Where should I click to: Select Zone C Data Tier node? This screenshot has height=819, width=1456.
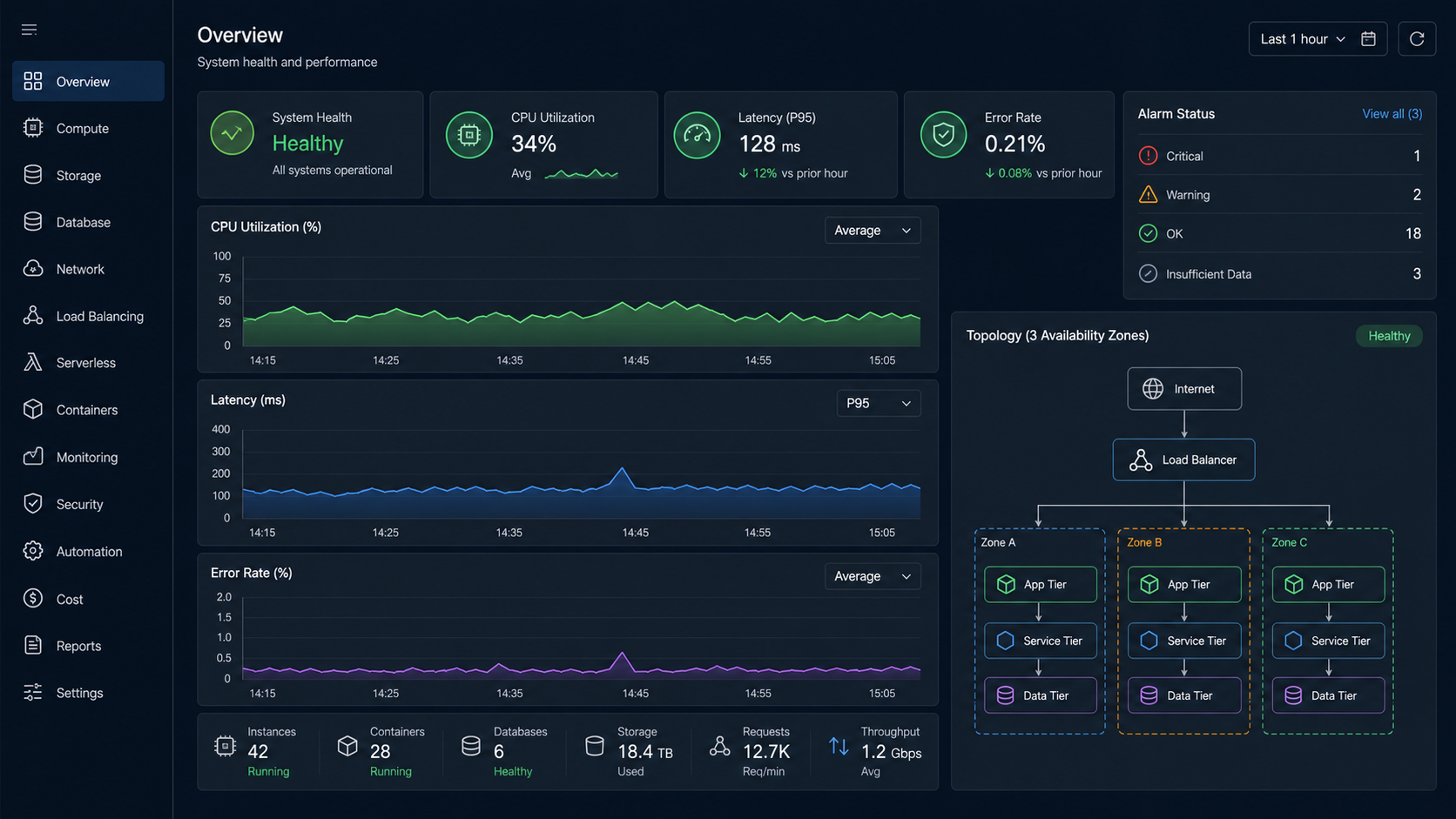point(1329,695)
